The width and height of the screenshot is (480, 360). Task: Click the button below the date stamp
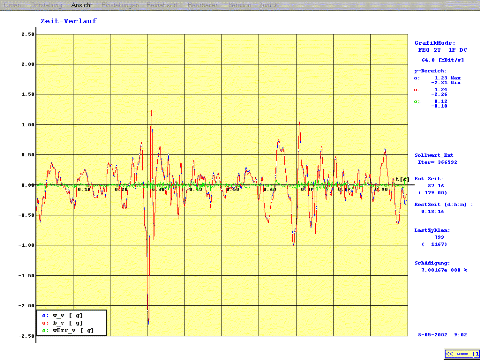[462, 353]
